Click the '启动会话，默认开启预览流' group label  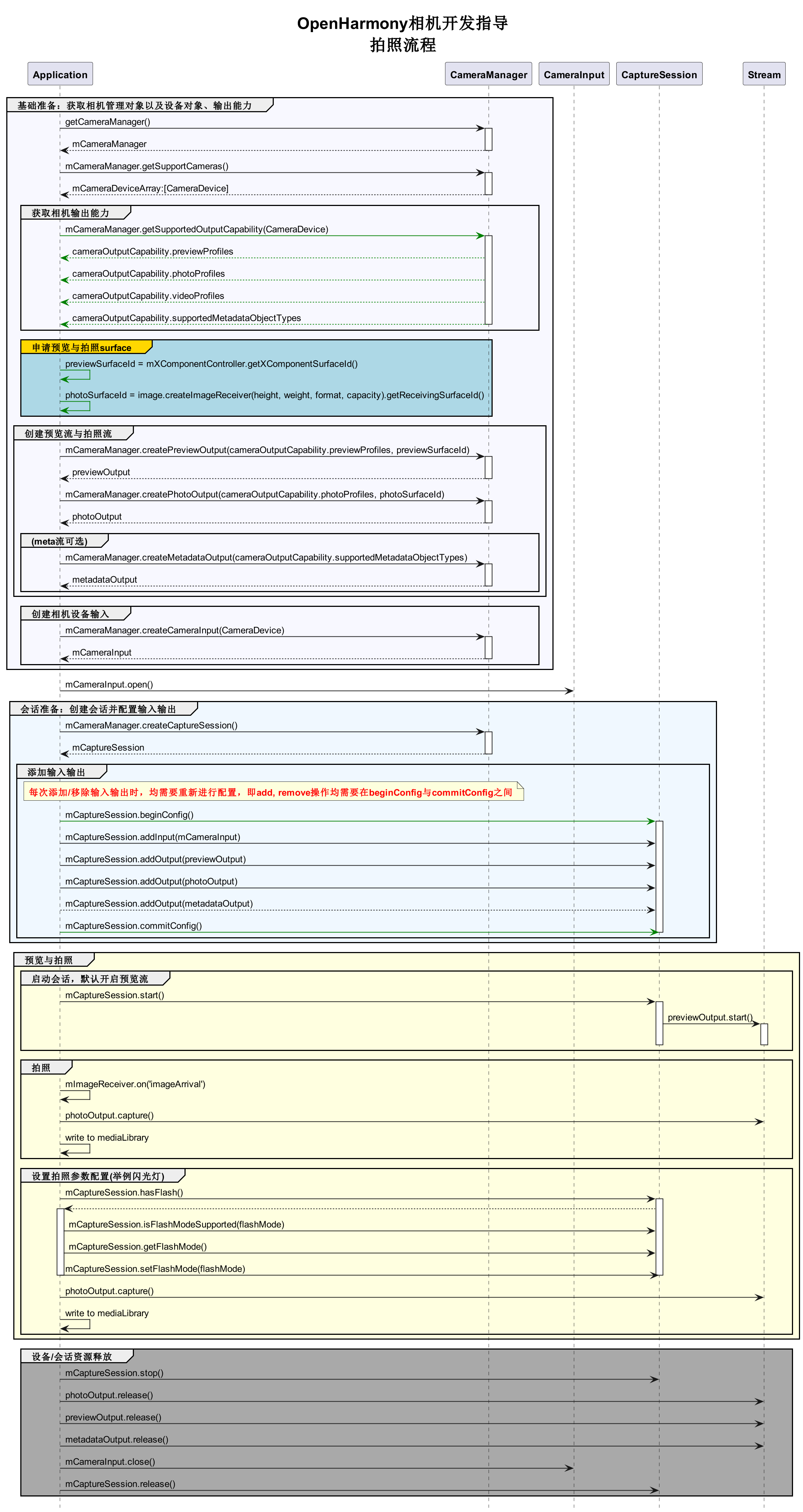coord(90,979)
